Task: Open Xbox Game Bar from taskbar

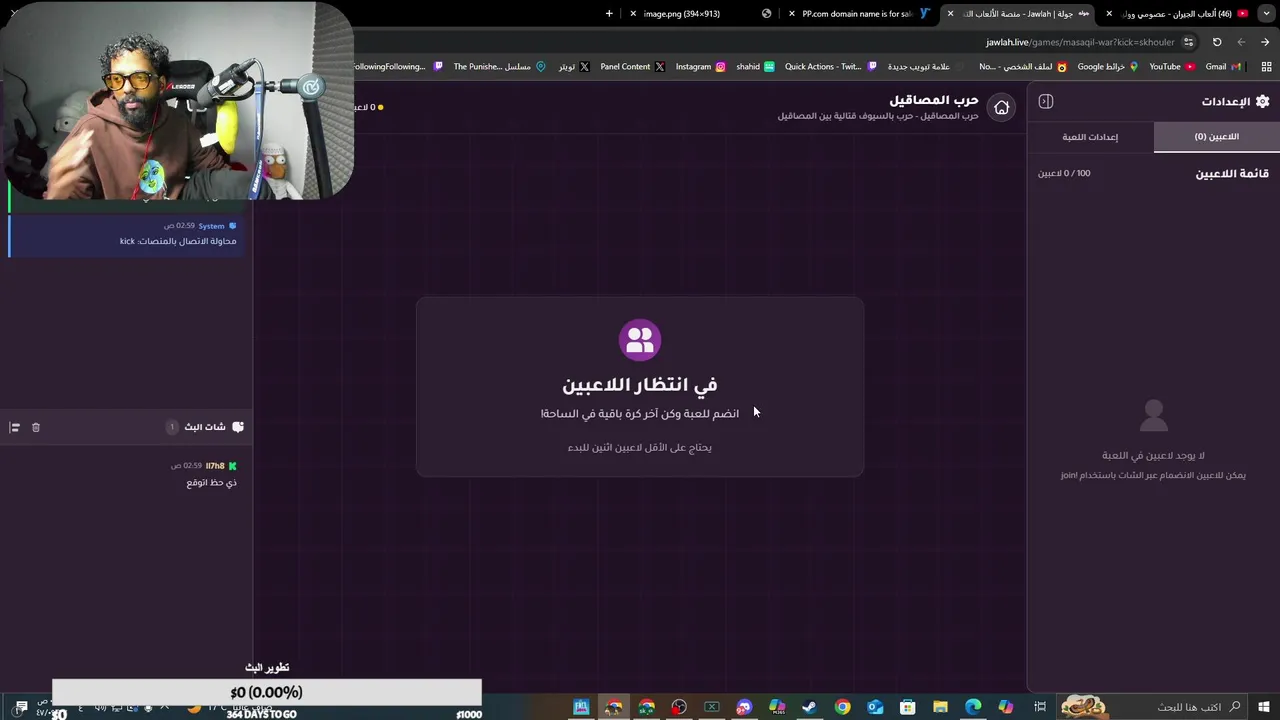Action: click(x=712, y=707)
